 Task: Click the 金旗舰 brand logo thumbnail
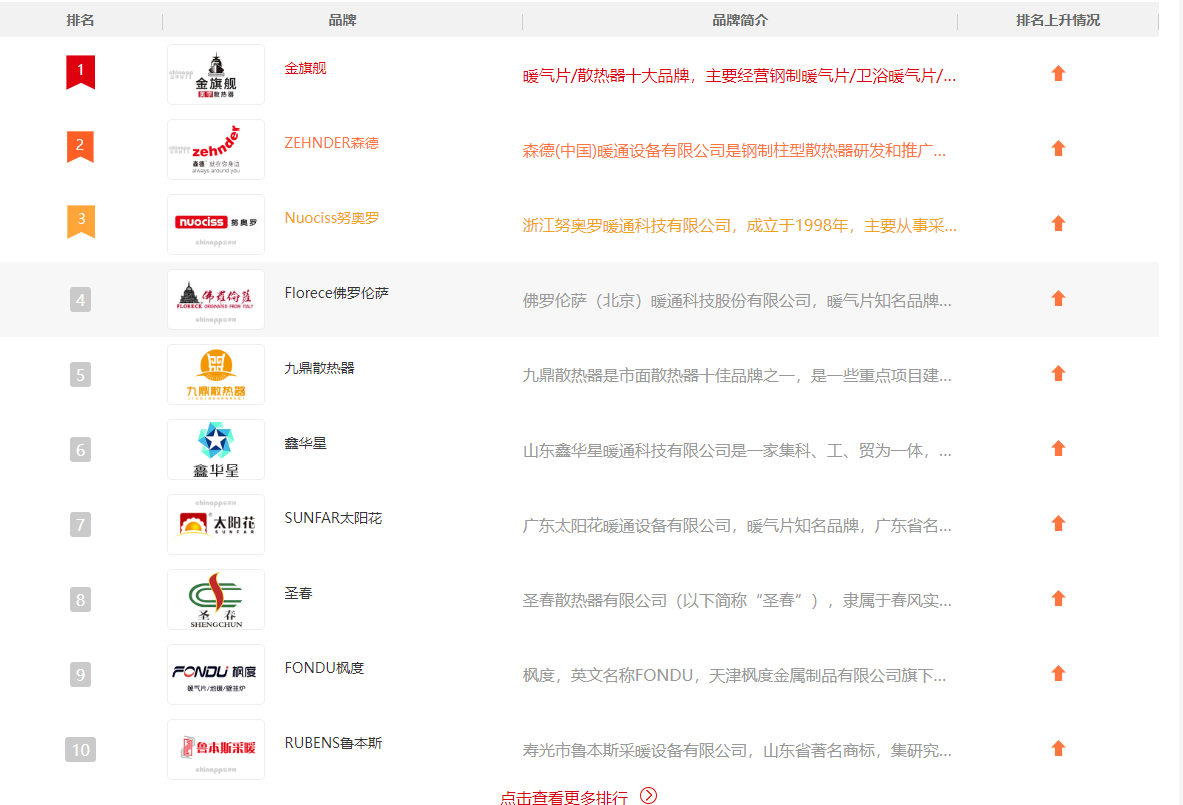(x=215, y=75)
